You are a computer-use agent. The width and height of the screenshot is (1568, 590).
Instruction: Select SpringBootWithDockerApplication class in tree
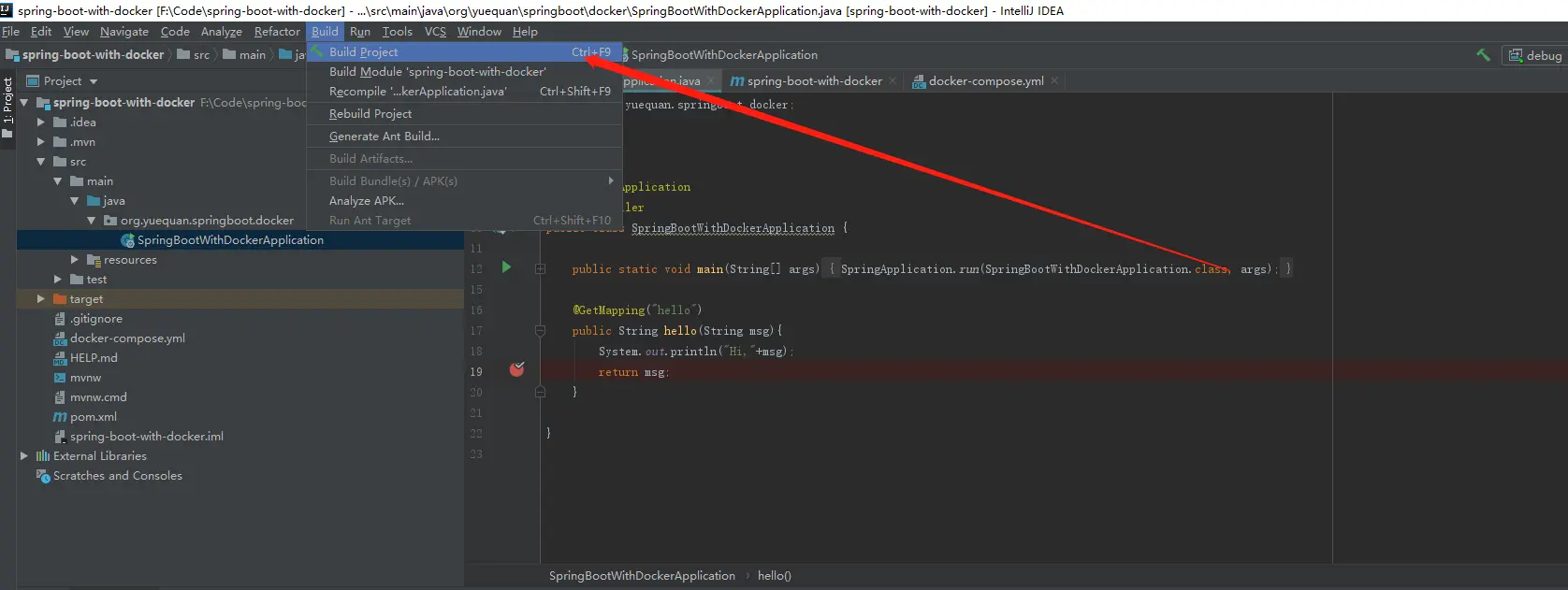[x=230, y=240]
